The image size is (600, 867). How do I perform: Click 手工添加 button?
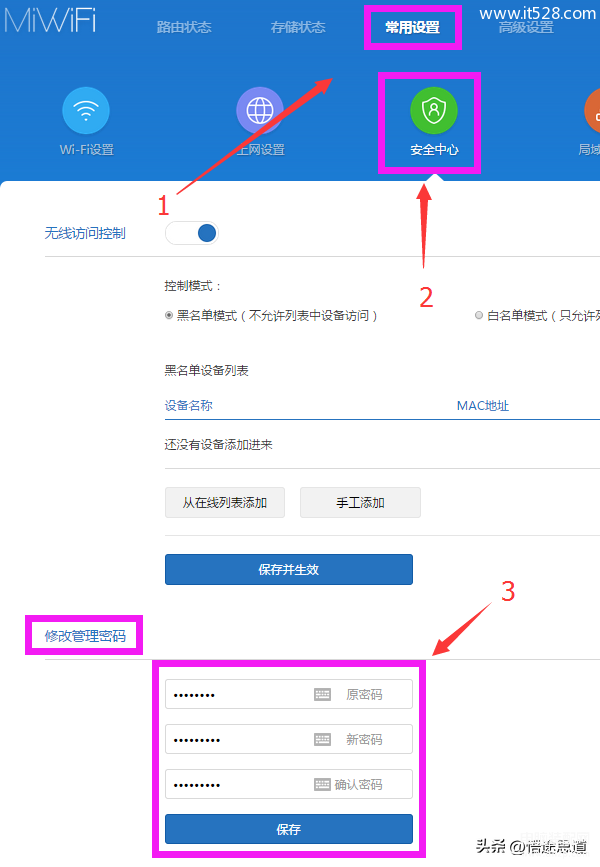point(361,503)
